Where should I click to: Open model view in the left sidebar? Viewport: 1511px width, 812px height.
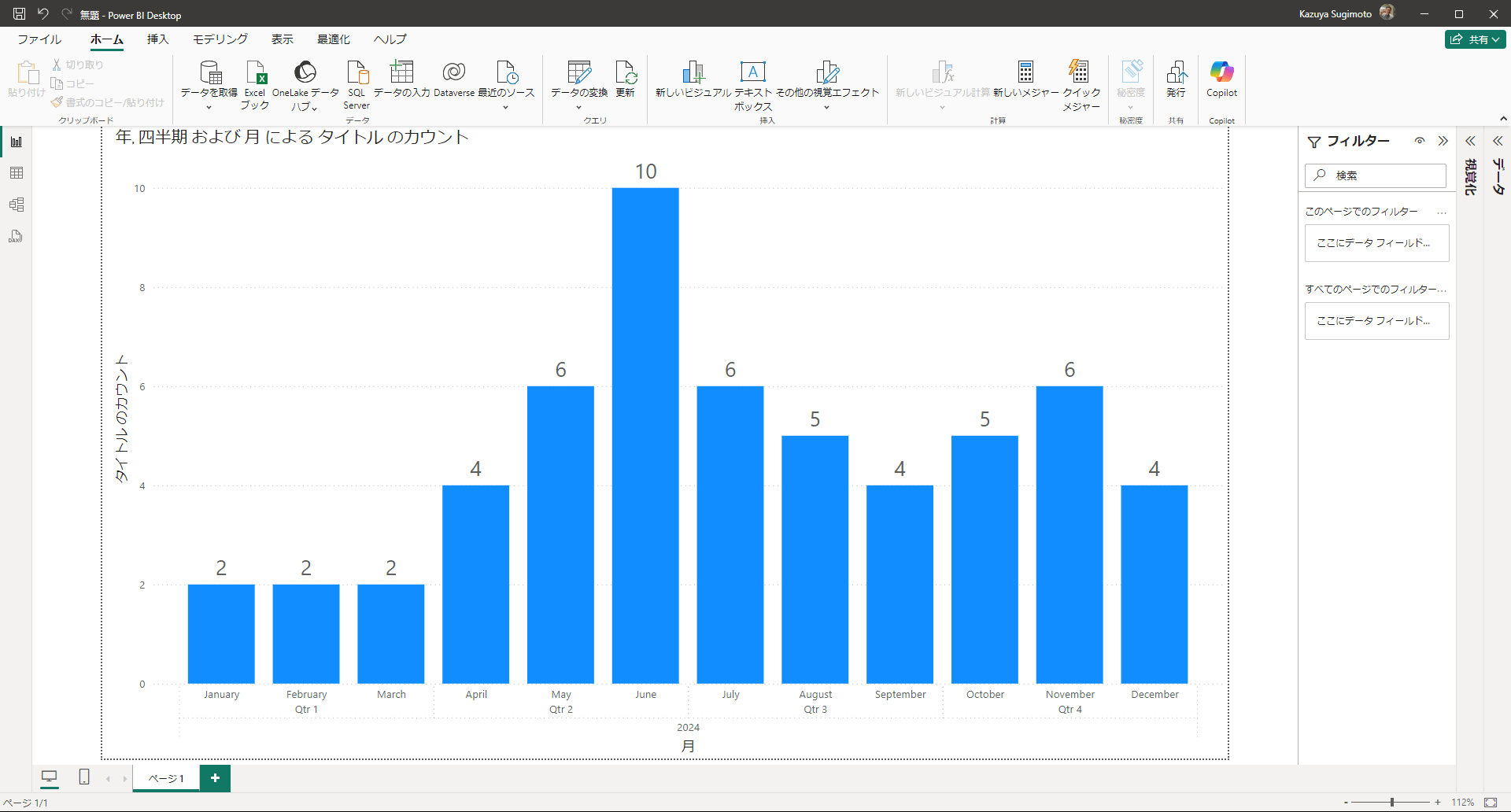tap(17, 205)
